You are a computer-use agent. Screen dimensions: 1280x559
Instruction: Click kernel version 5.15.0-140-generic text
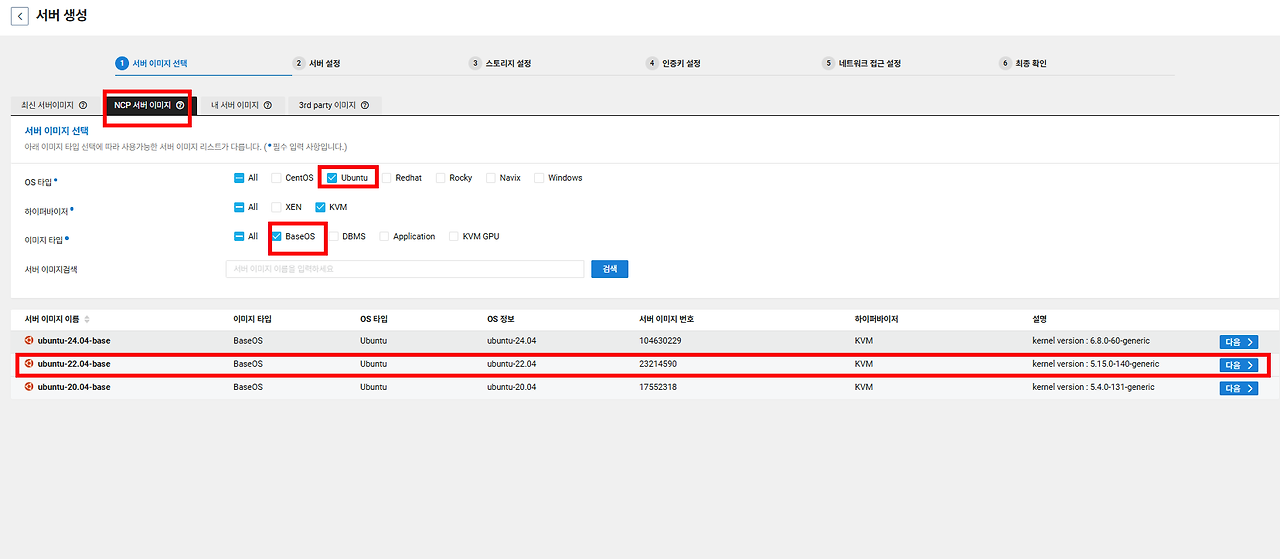tap(1096, 364)
